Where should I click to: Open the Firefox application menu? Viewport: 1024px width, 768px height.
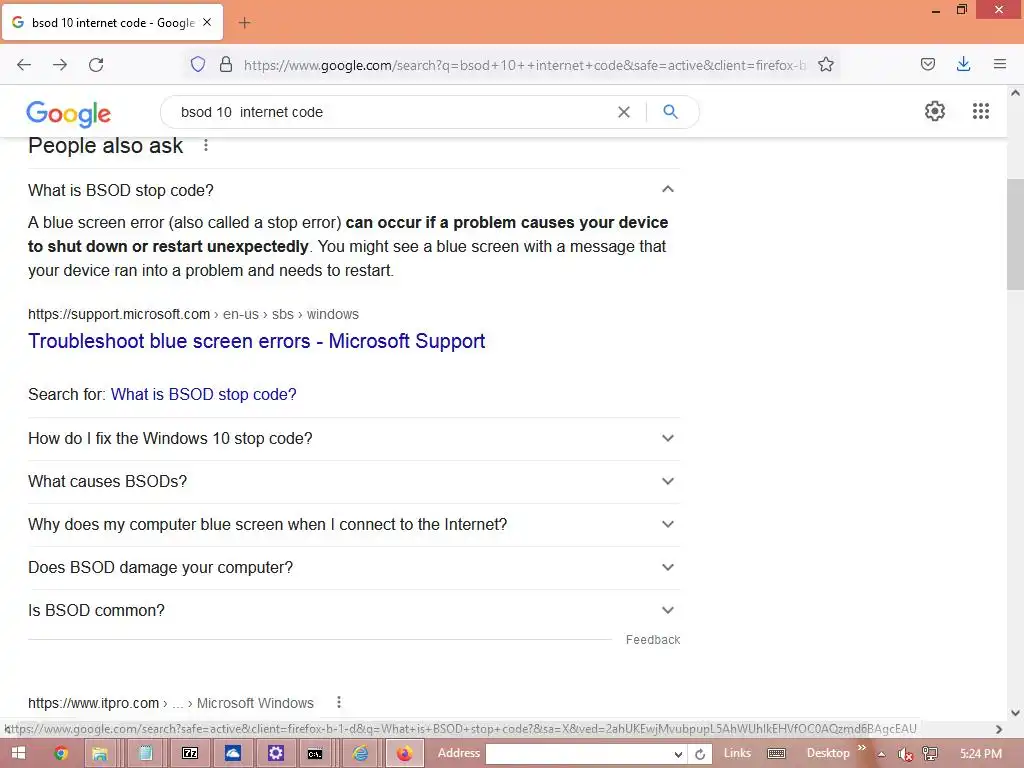coord(999,64)
